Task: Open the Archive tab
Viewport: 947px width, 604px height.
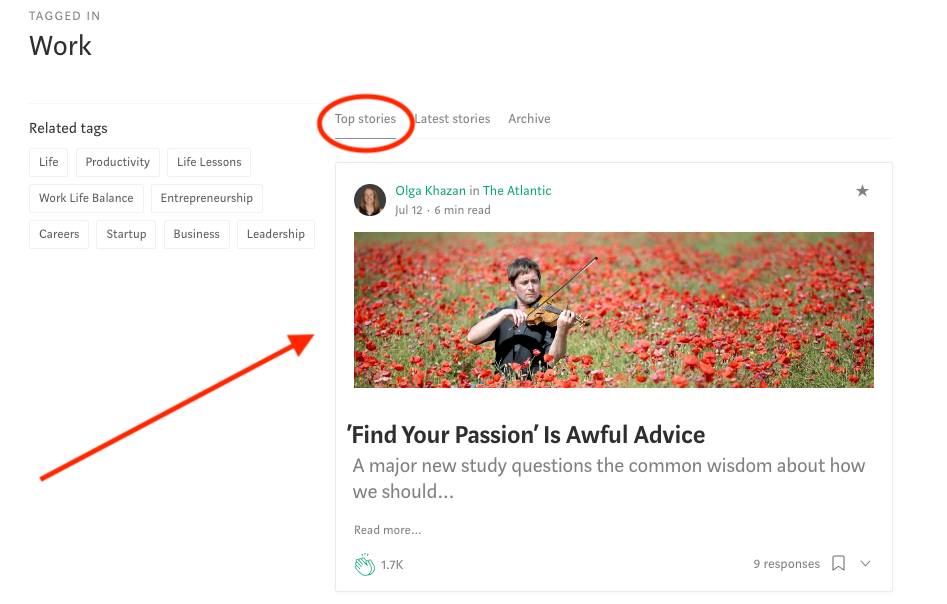Action: click(529, 119)
